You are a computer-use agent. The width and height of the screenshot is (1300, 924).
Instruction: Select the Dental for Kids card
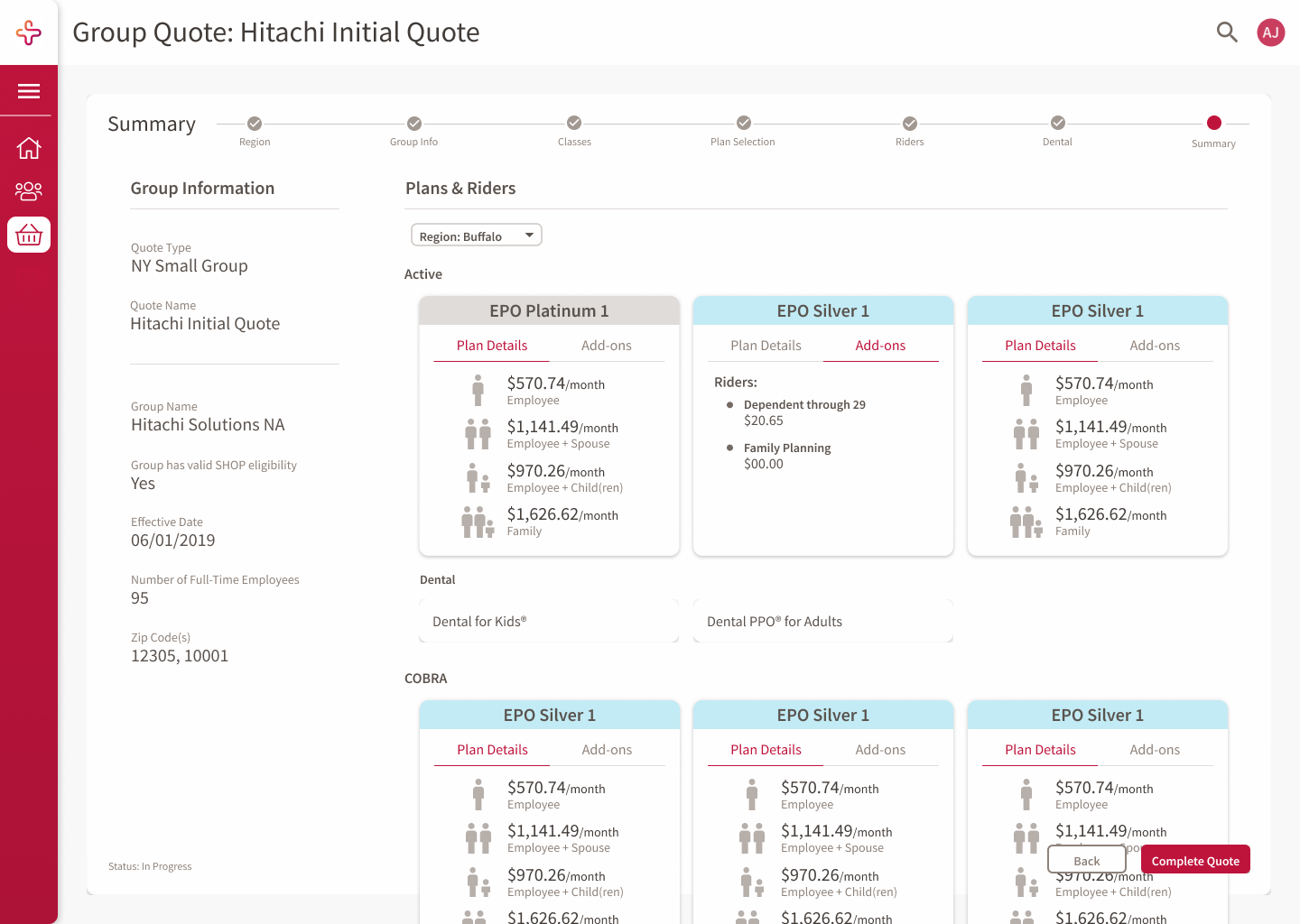549,621
